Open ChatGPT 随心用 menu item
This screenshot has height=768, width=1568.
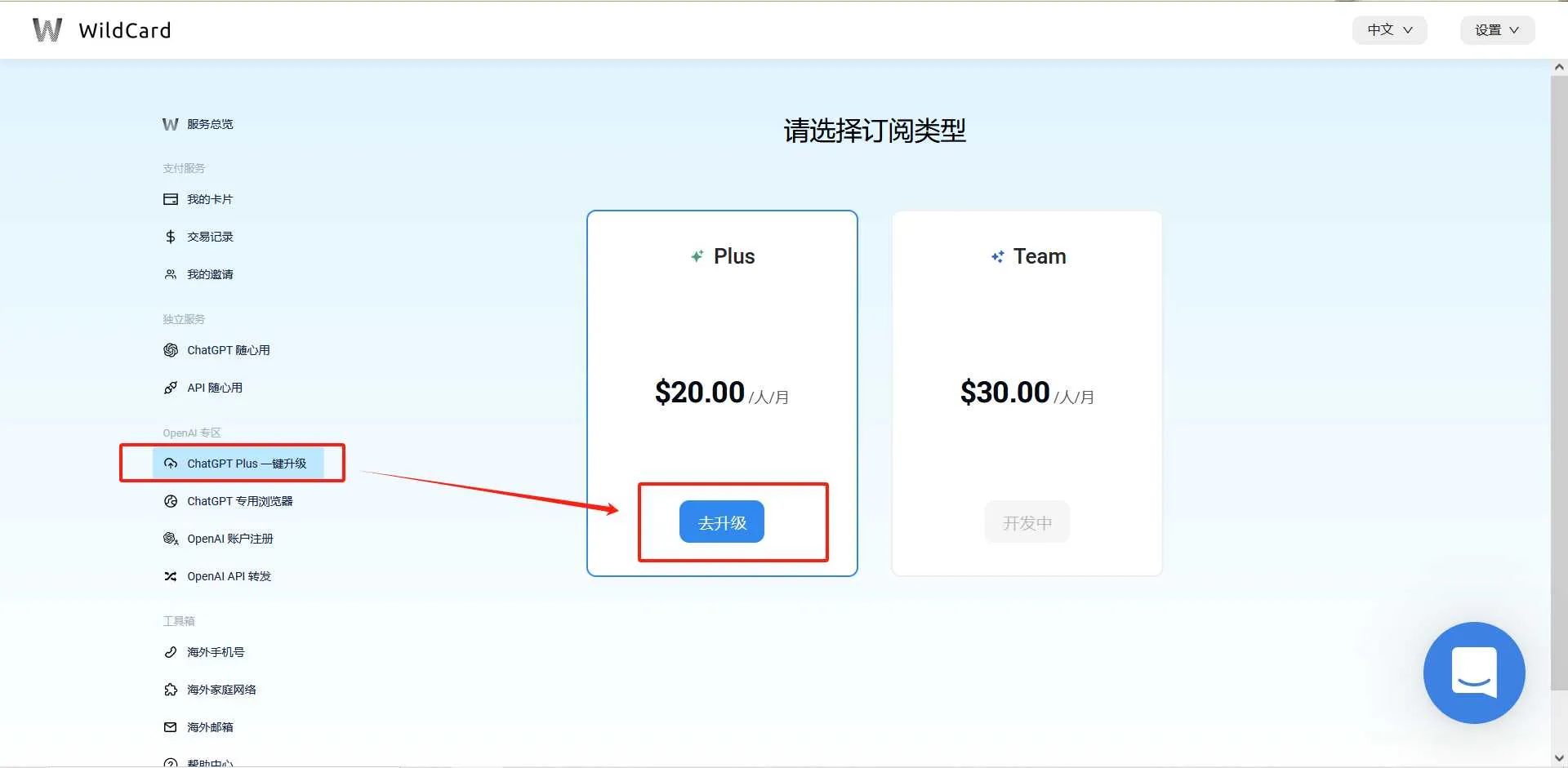tap(229, 350)
